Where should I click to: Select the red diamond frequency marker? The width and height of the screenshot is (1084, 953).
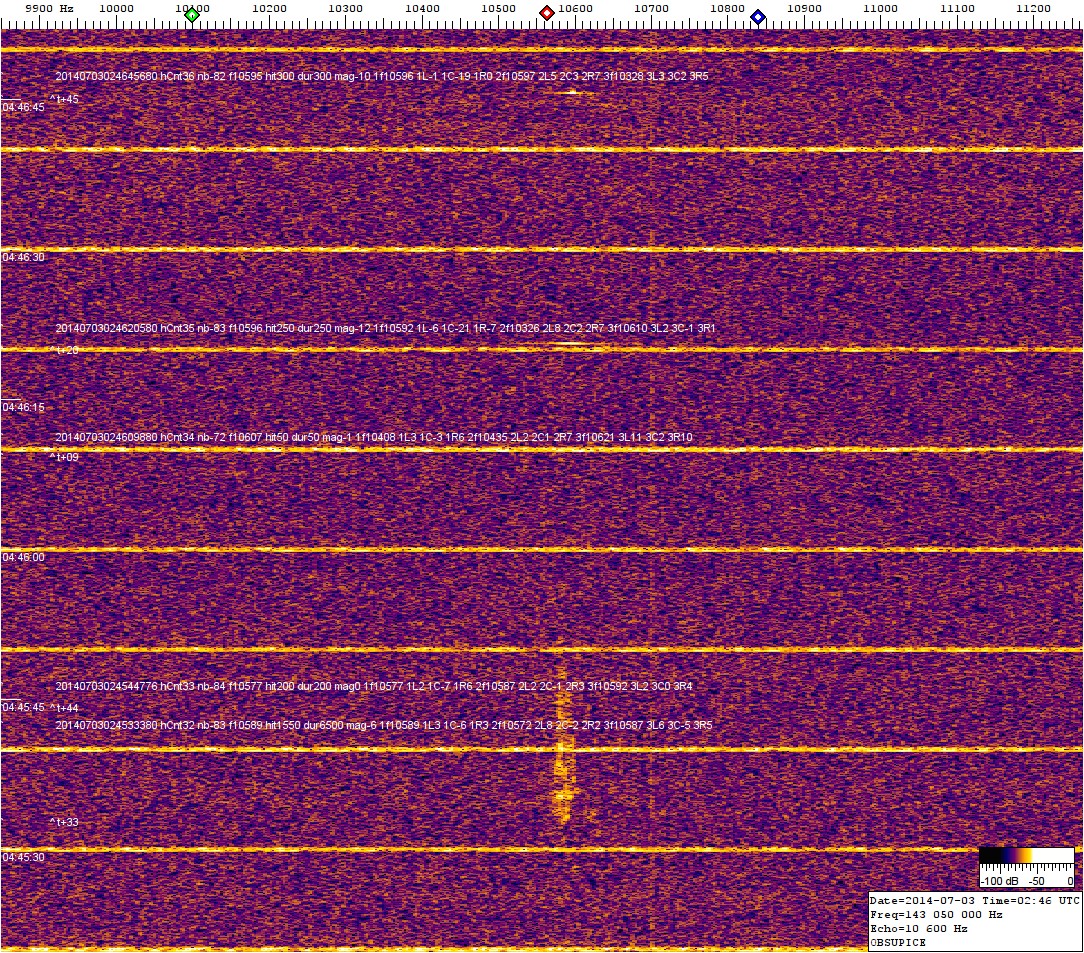point(547,14)
